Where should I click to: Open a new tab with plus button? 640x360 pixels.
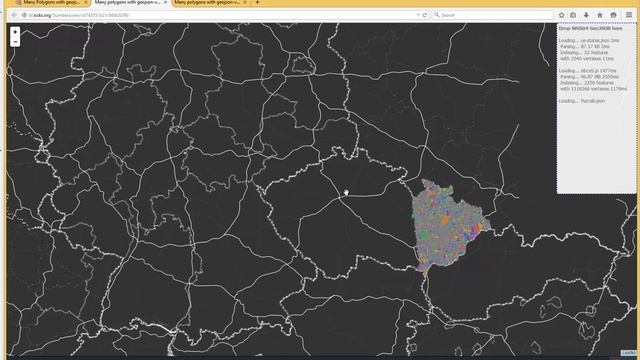(257, 2)
